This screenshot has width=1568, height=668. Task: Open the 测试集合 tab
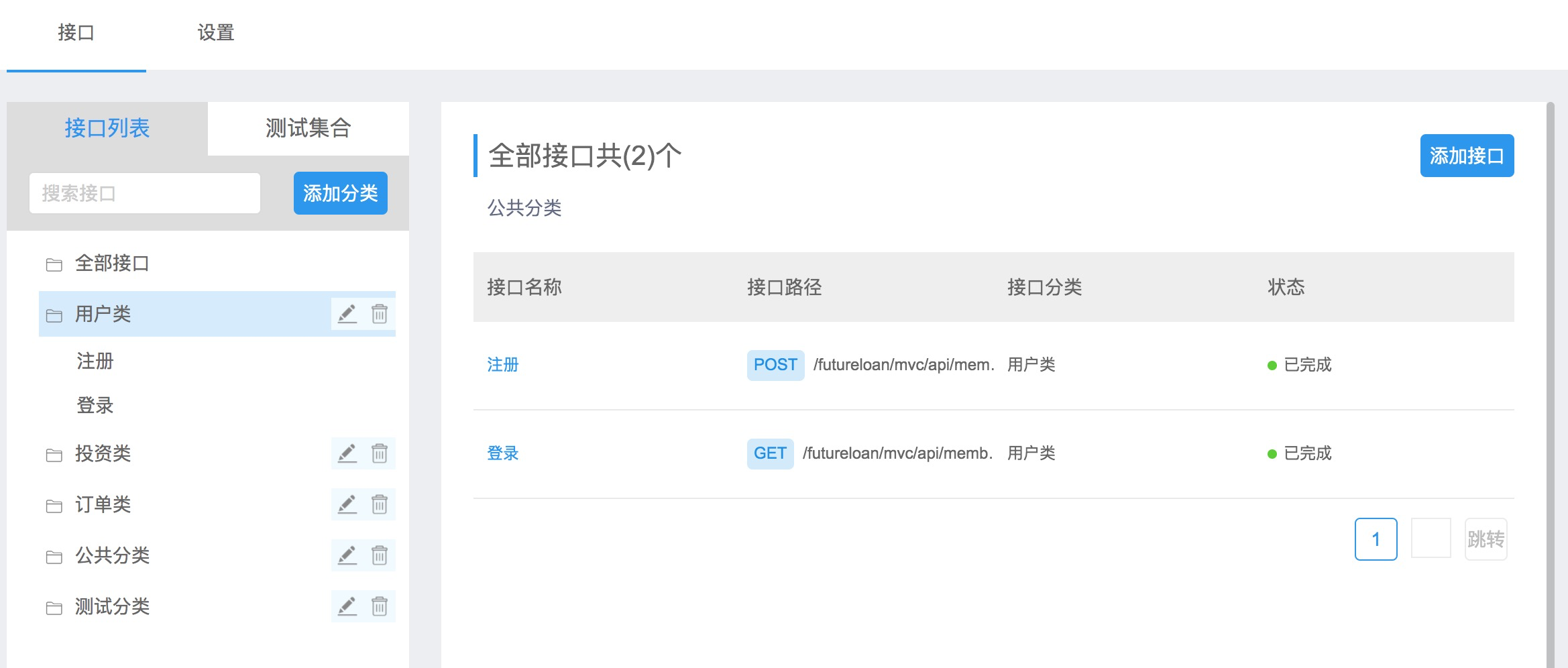308,127
